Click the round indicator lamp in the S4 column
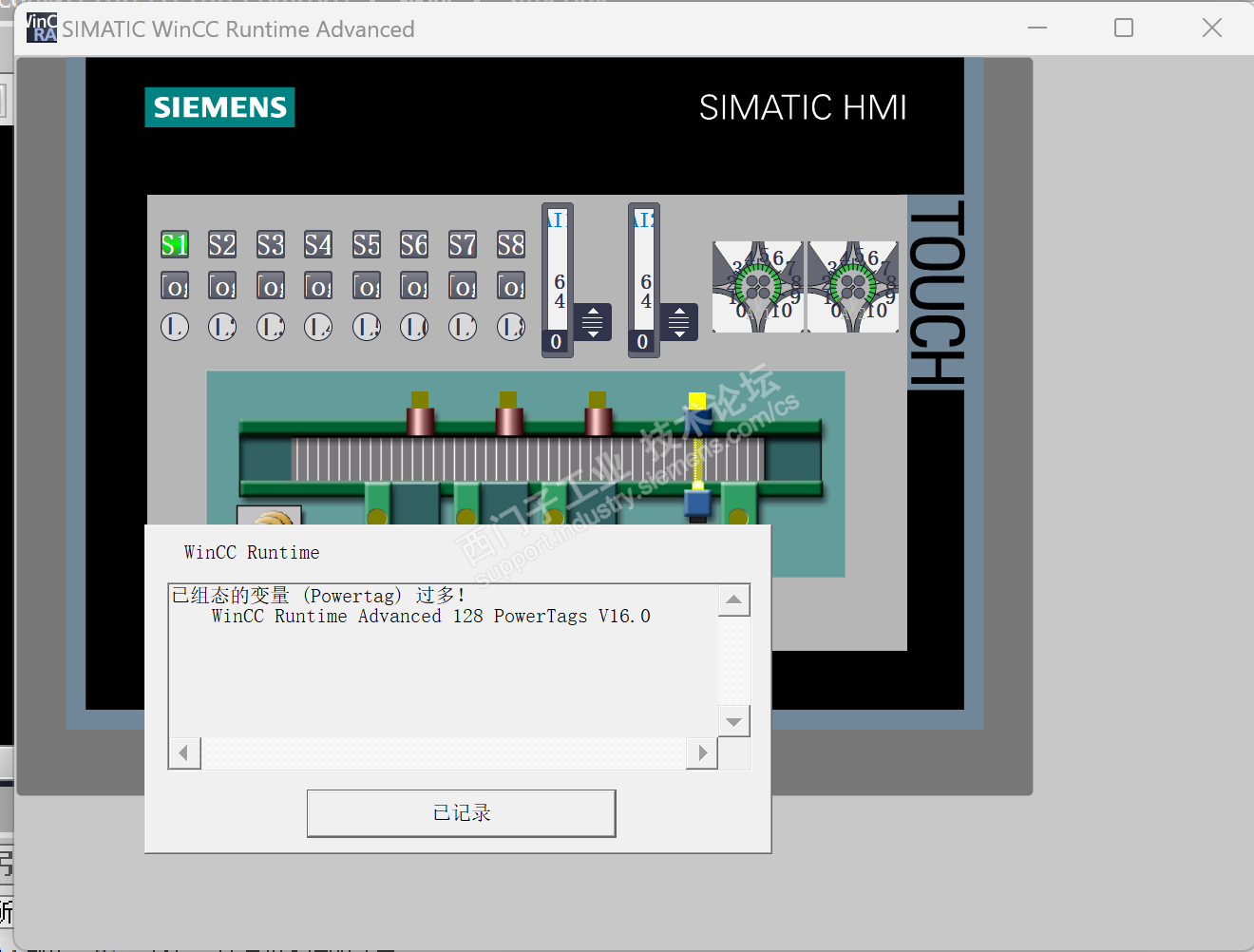This screenshot has height=952, width=1254. point(318,327)
